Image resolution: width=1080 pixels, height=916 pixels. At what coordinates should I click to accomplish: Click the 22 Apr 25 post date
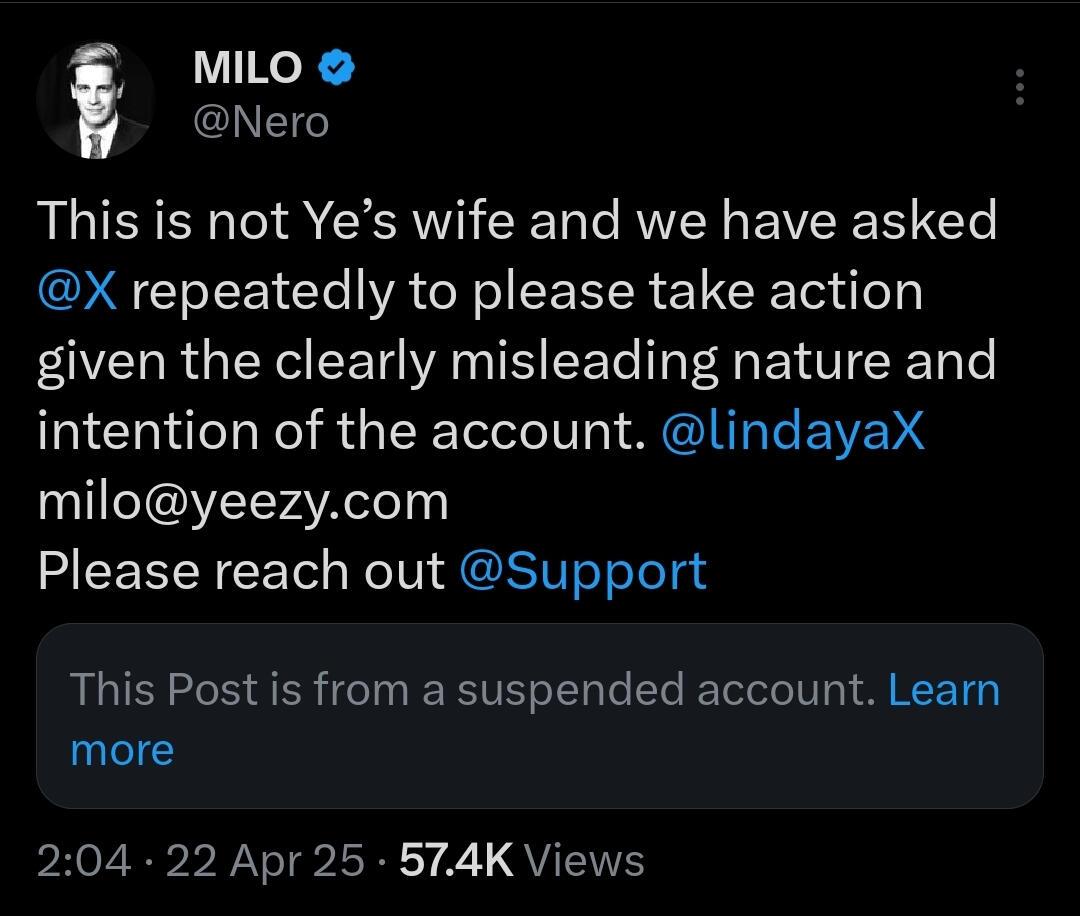tap(265, 861)
